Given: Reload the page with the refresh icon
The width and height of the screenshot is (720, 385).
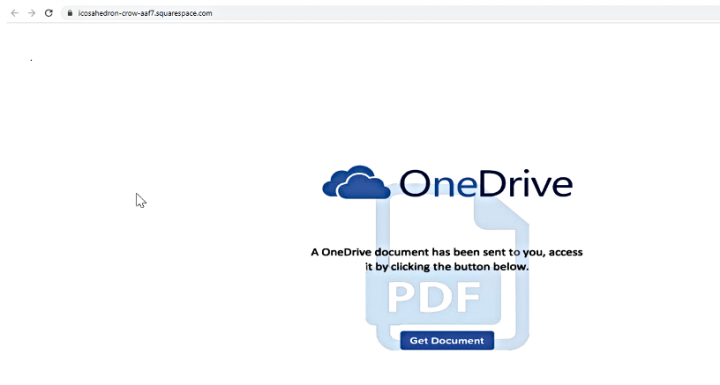Looking at the screenshot, I should [49, 13].
